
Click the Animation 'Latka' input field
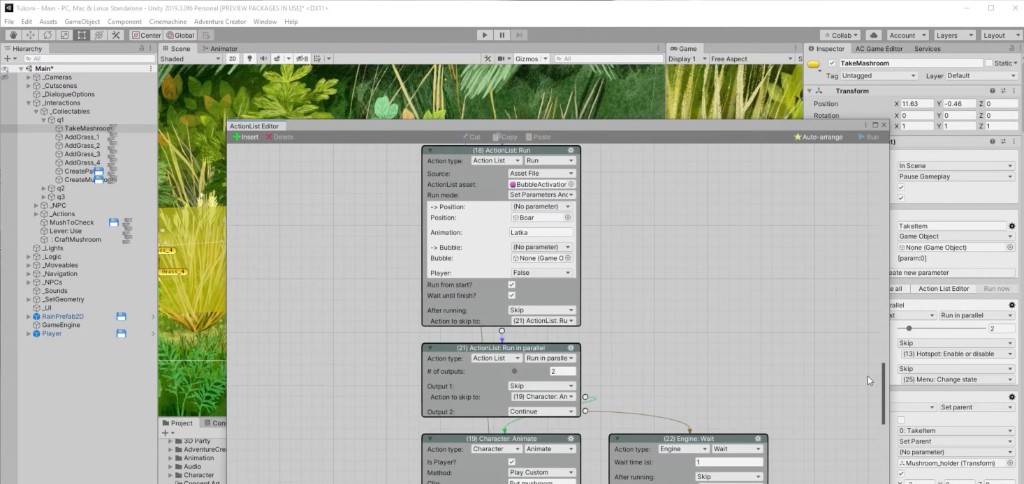click(x=541, y=233)
